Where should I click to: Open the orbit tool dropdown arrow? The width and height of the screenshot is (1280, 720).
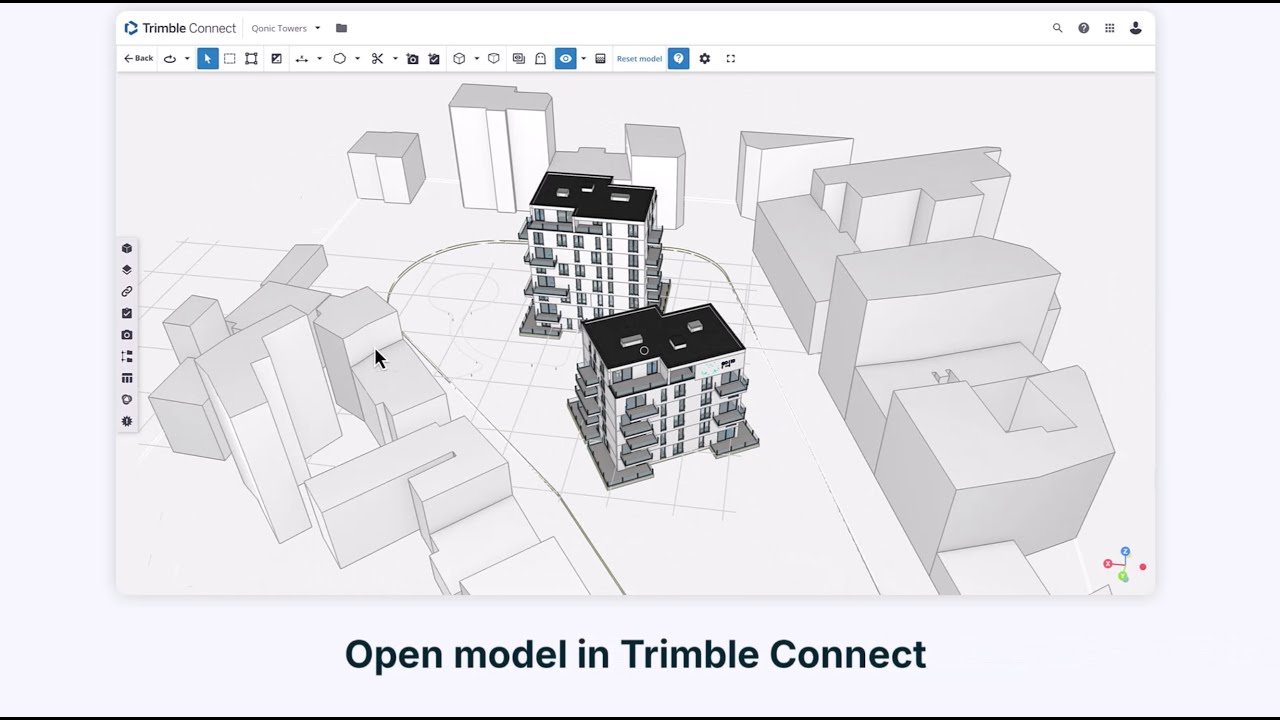click(187, 59)
